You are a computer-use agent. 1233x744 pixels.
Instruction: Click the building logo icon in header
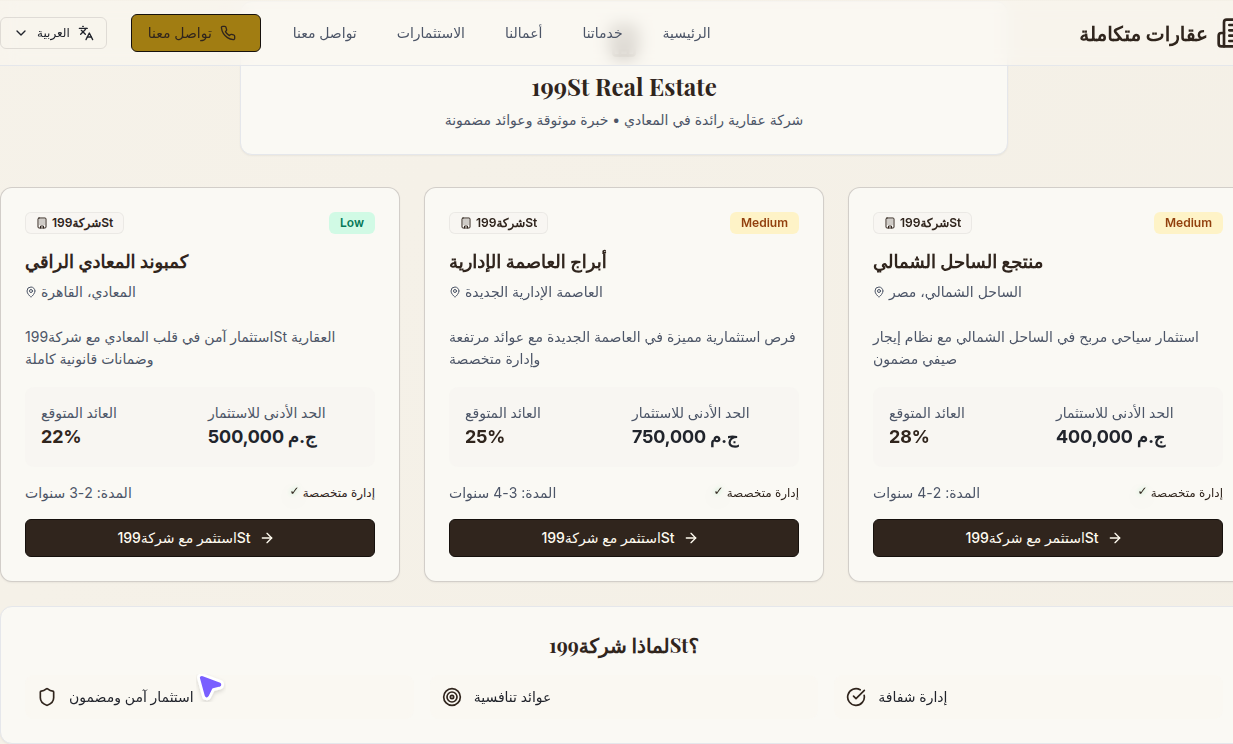click(x=1225, y=34)
